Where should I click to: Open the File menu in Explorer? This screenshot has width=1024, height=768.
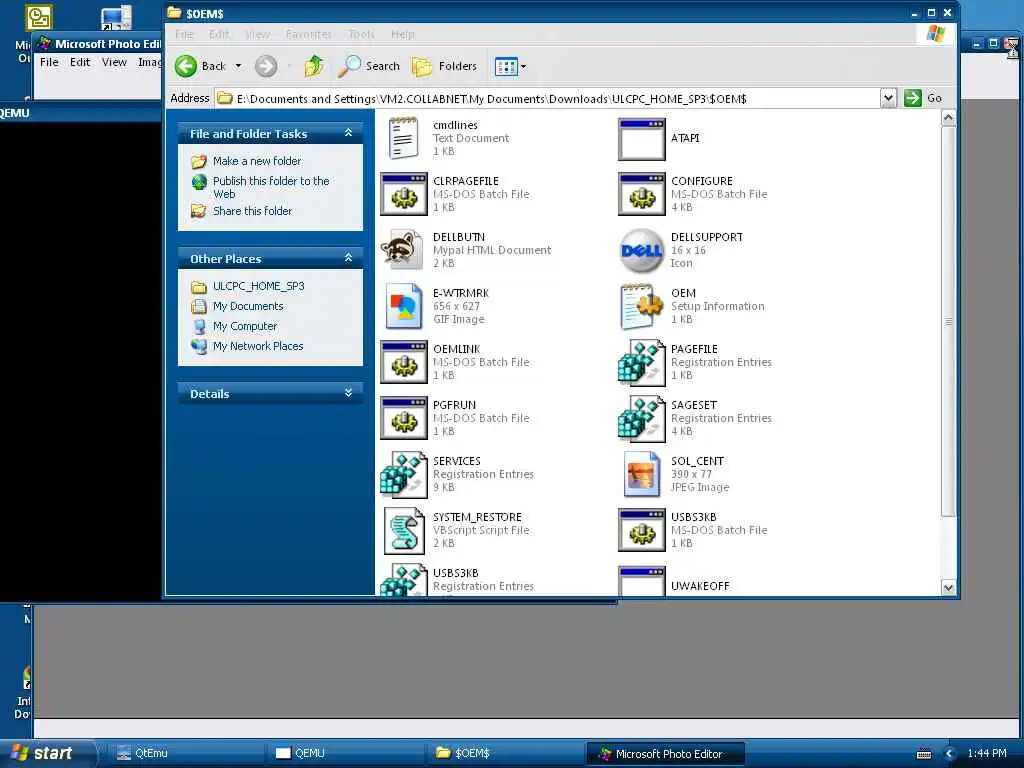pos(184,34)
